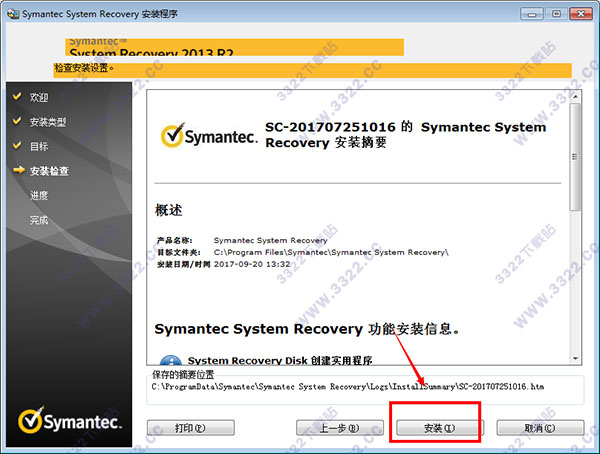Screen dimensions: 600x454
Task: Click the 概述 heading
Action: [169, 210]
